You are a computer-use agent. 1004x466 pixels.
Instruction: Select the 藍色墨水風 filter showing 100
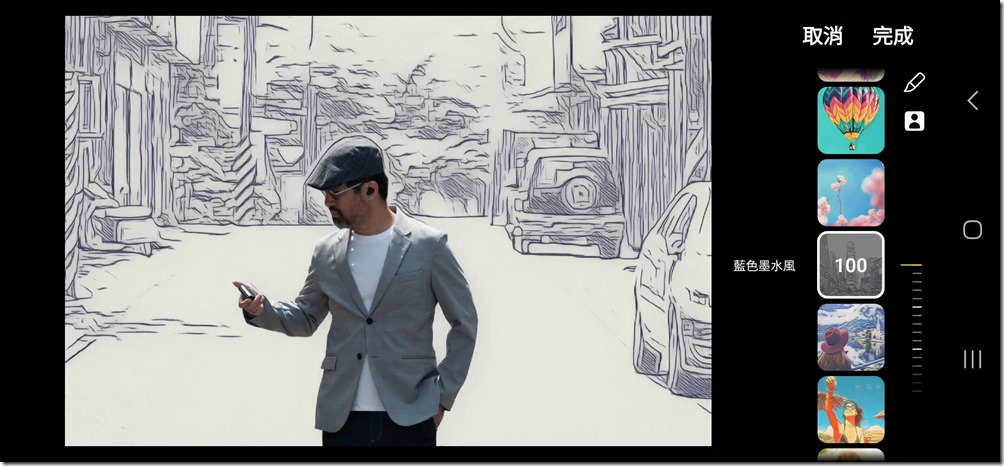tap(851, 265)
